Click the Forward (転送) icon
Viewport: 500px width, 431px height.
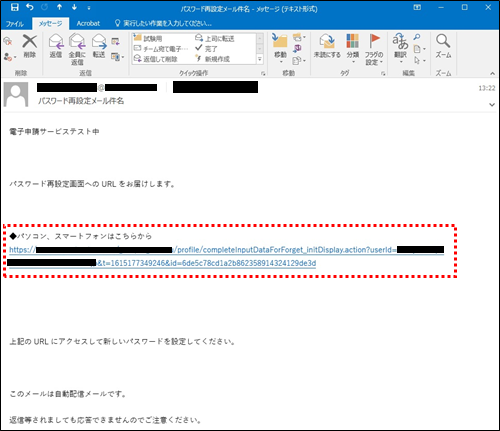tap(99, 42)
